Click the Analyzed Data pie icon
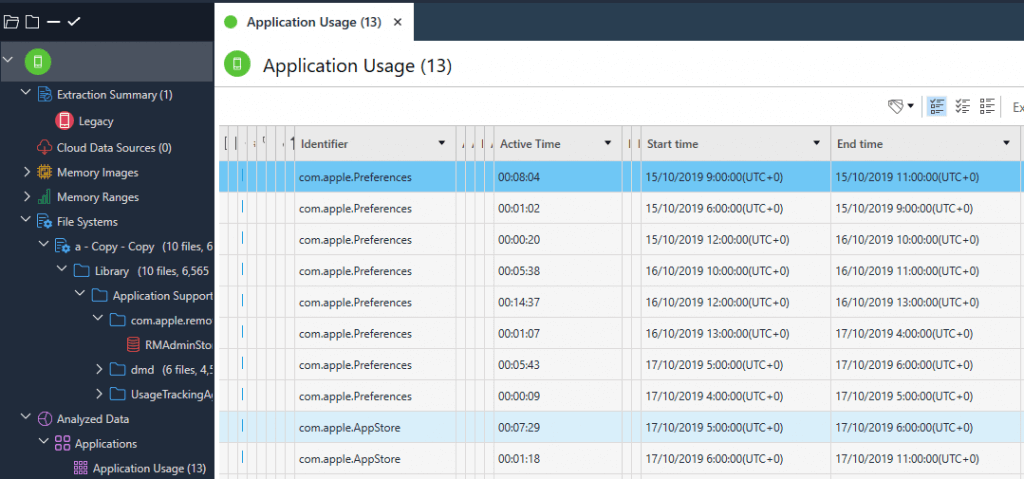 44,418
